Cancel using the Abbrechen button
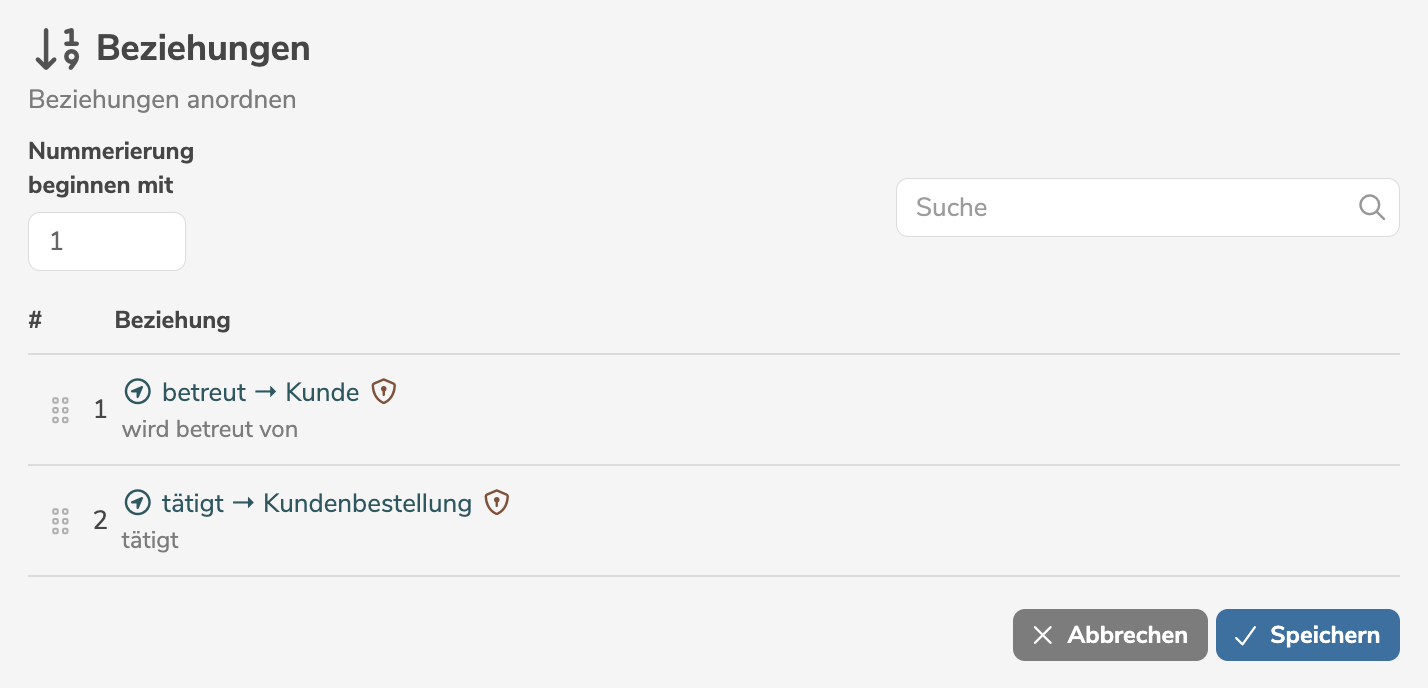The height and width of the screenshot is (688, 1428). click(1110, 635)
